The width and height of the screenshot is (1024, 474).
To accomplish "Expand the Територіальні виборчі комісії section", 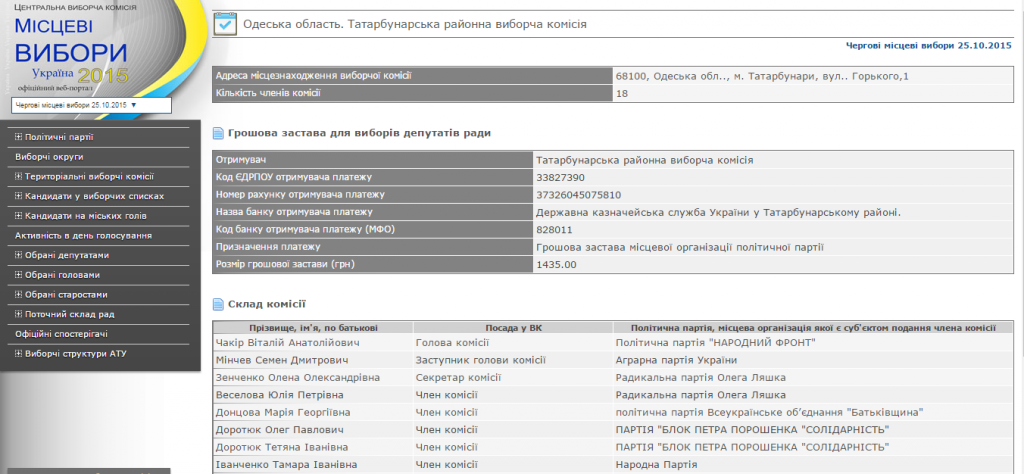I will point(18,176).
